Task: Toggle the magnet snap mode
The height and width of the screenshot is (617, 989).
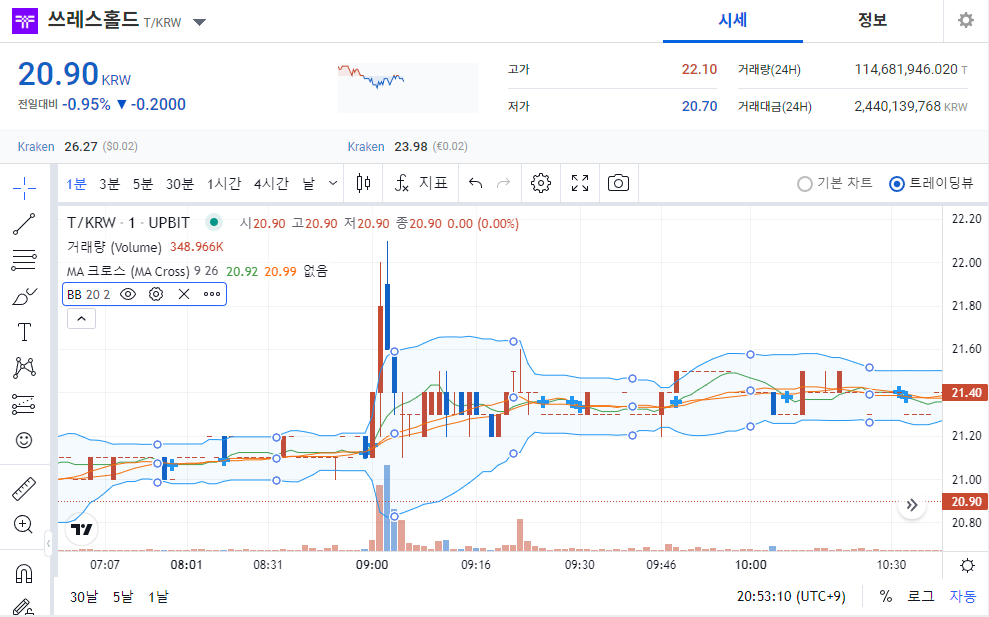Action: click(x=24, y=573)
